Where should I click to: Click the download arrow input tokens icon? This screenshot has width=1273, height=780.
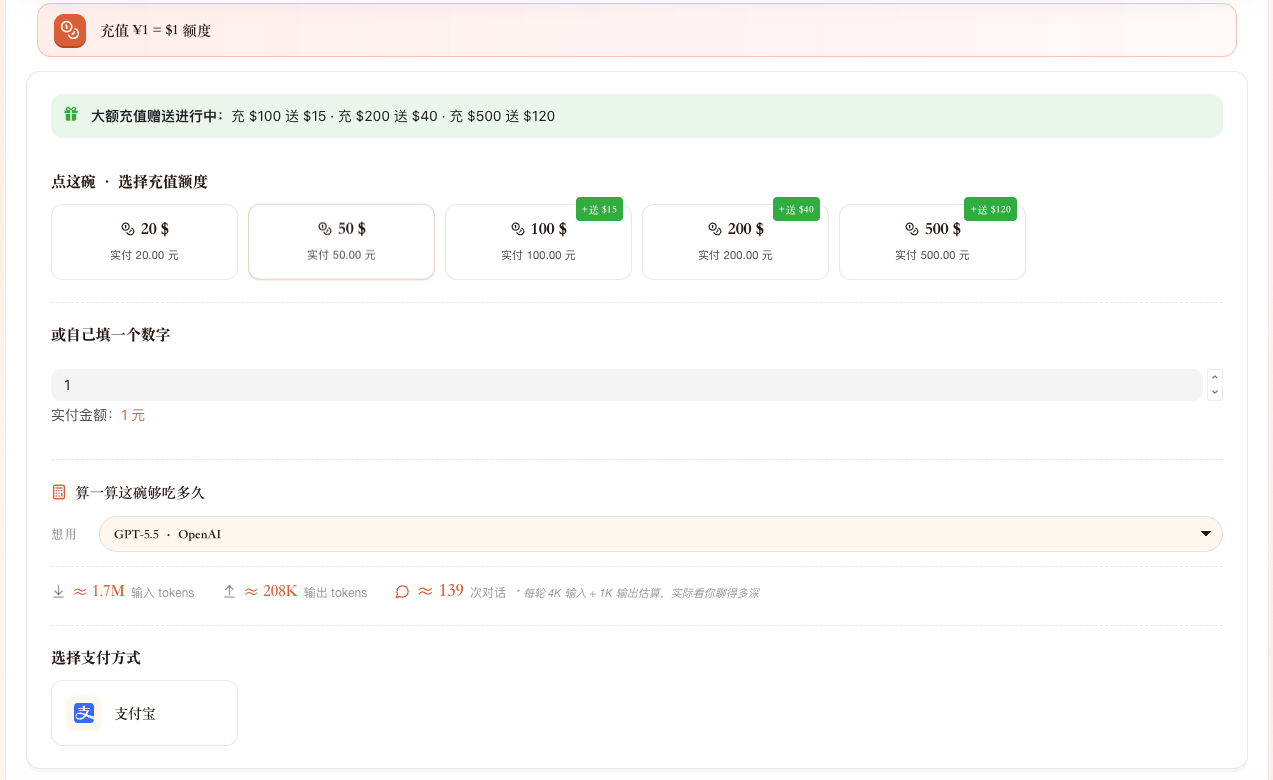click(58, 592)
